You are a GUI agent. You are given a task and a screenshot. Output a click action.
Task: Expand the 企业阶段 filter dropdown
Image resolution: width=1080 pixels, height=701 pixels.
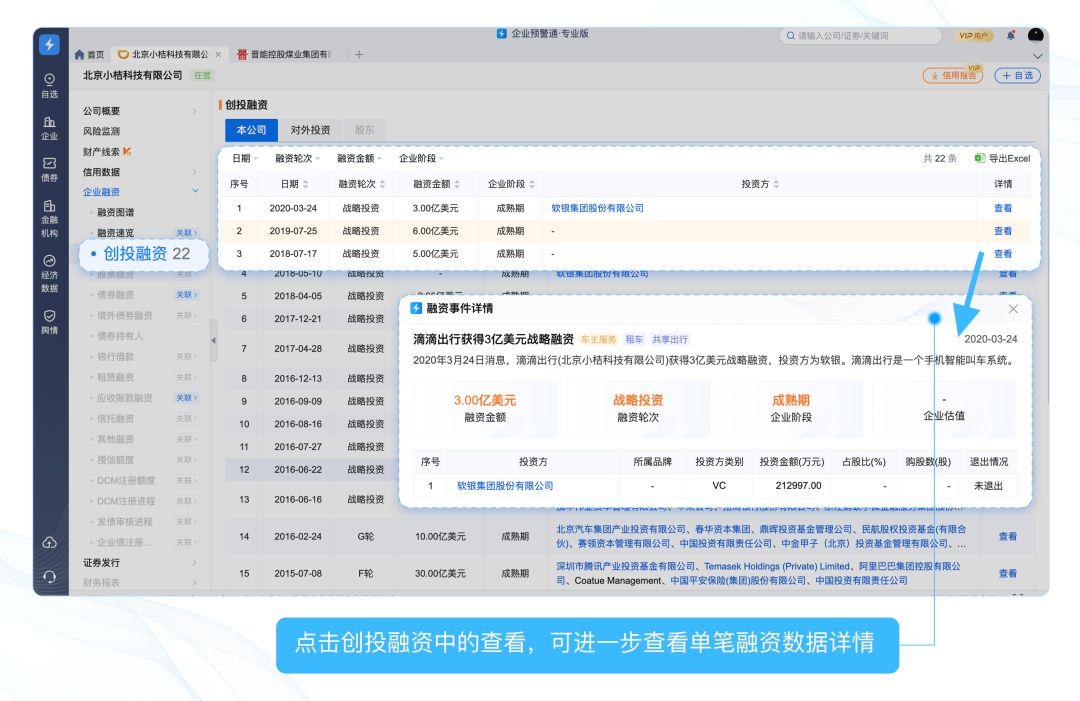coord(422,158)
